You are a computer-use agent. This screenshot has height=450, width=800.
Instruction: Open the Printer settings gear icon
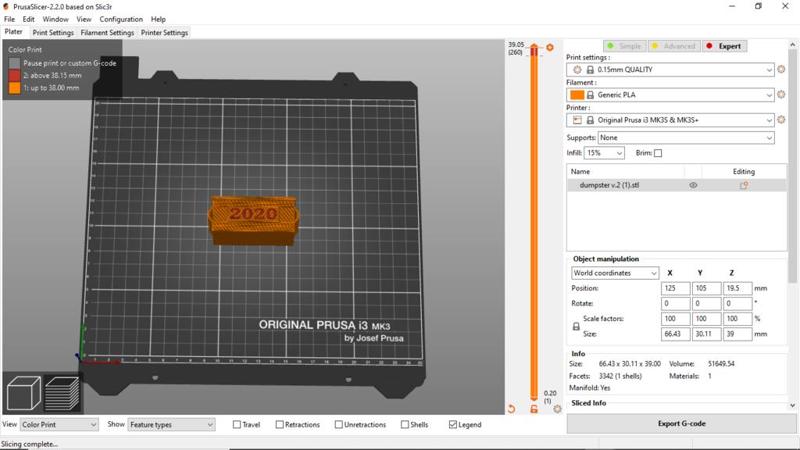[781, 120]
